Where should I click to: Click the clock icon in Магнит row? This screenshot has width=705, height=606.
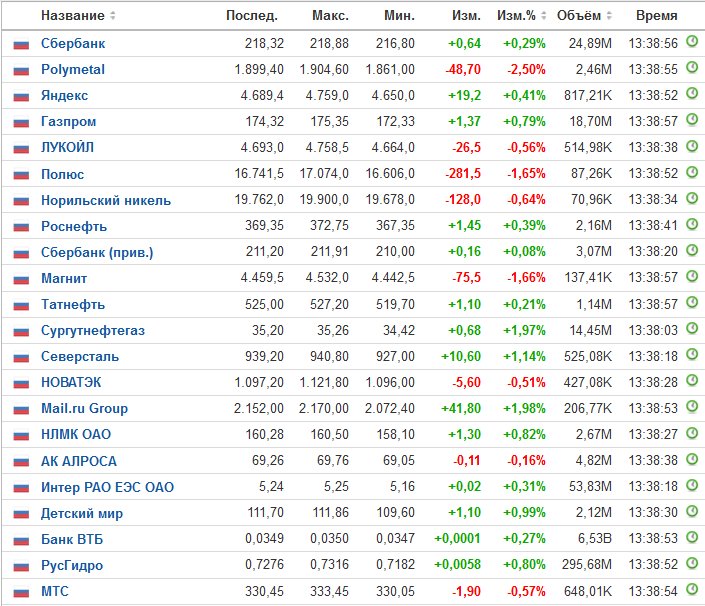[x=692, y=276]
